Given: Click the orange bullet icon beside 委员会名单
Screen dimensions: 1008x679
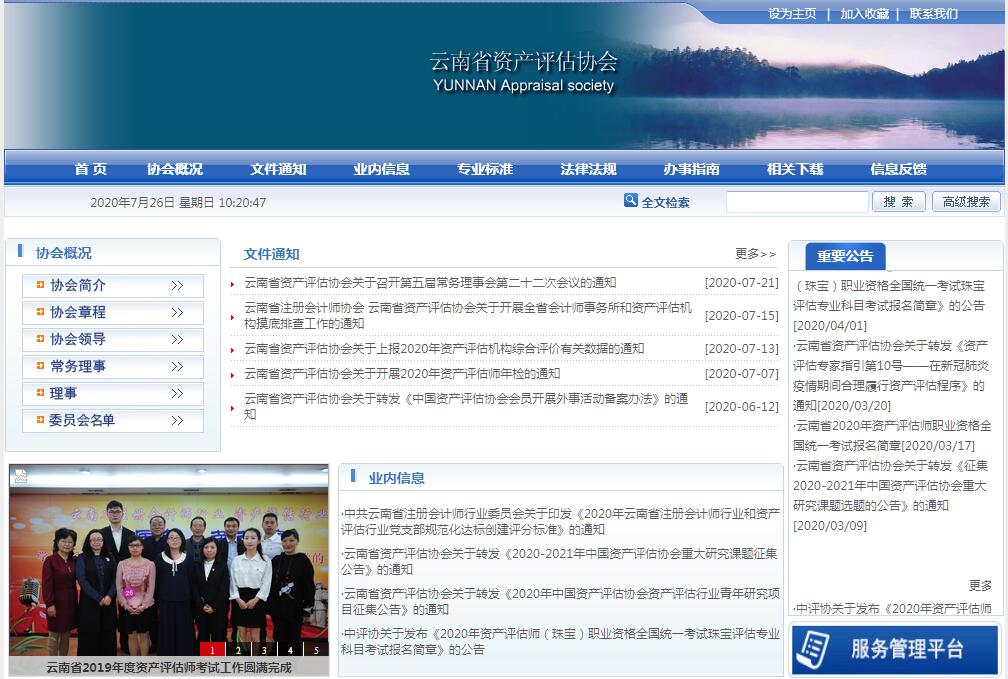Looking at the screenshot, I should point(40,420).
